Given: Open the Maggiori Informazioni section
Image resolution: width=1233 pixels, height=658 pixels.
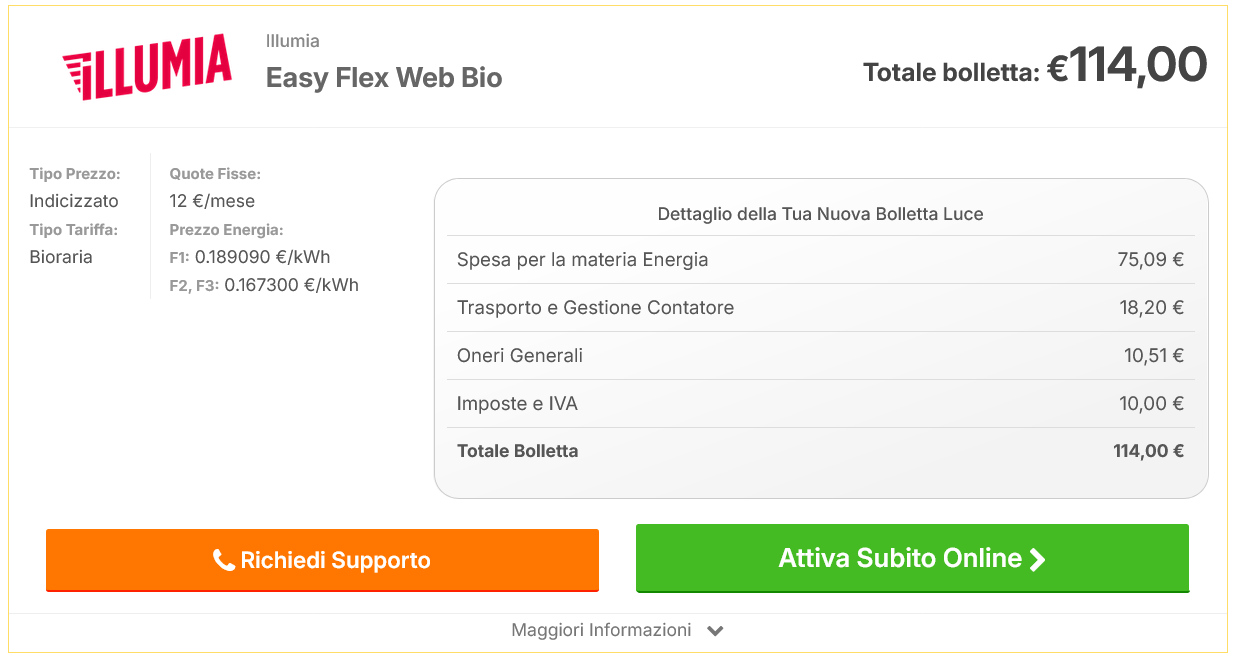Looking at the screenshot, I should tap(601, 630).
